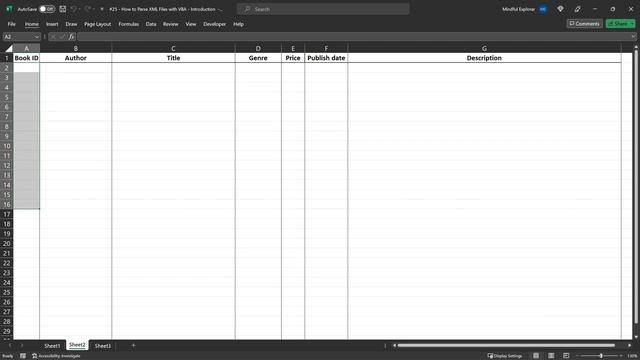
Task: Switch to Normal view icon
Action: pyautogui.click(x=536, y=356)
